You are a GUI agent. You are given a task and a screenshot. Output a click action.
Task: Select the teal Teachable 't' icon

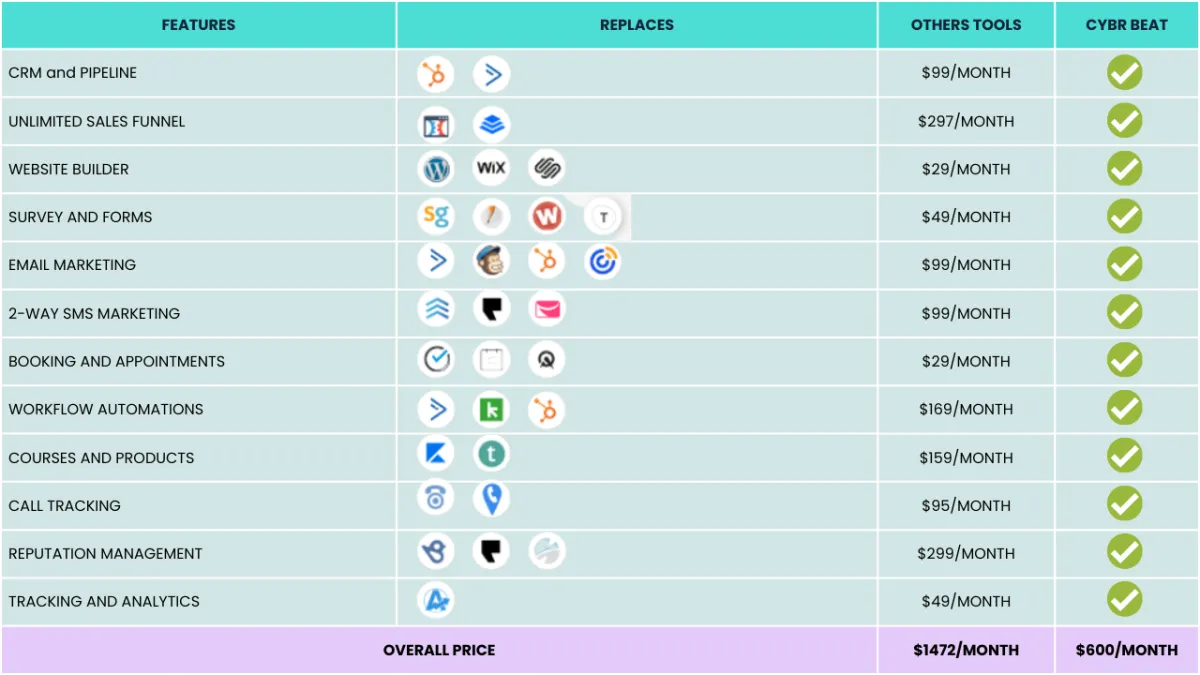tap(491, 455)
